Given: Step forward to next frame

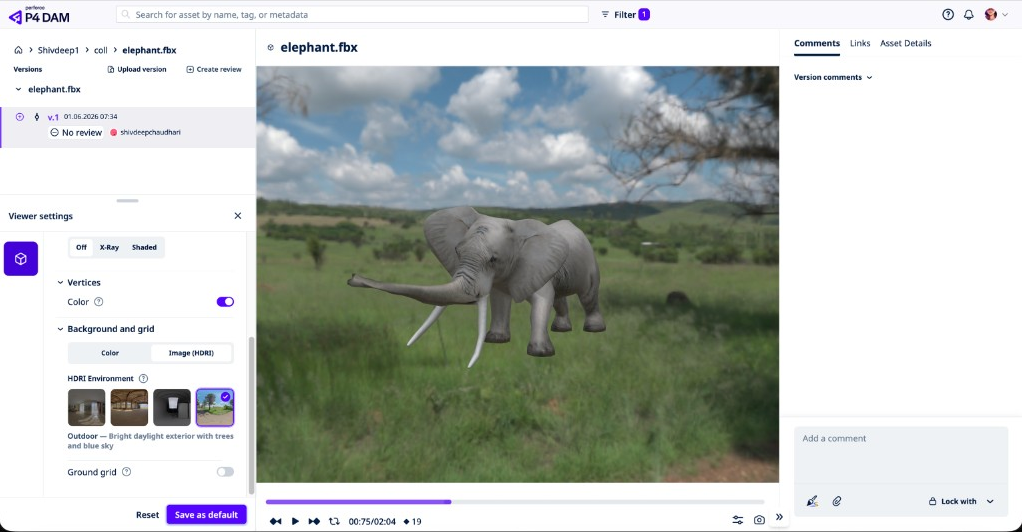Looking at the screenshot, I should tap(314, 521).
